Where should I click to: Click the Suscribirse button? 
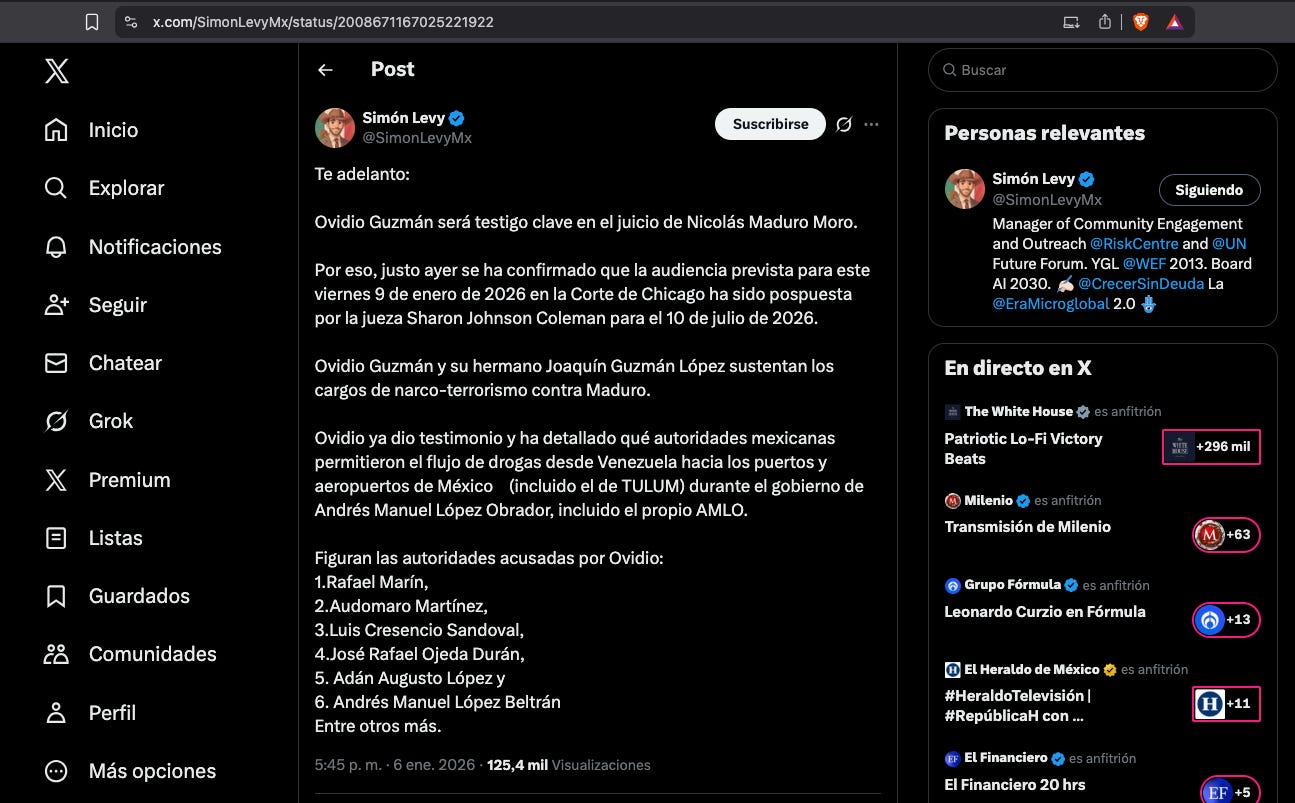tap(770, 124)
